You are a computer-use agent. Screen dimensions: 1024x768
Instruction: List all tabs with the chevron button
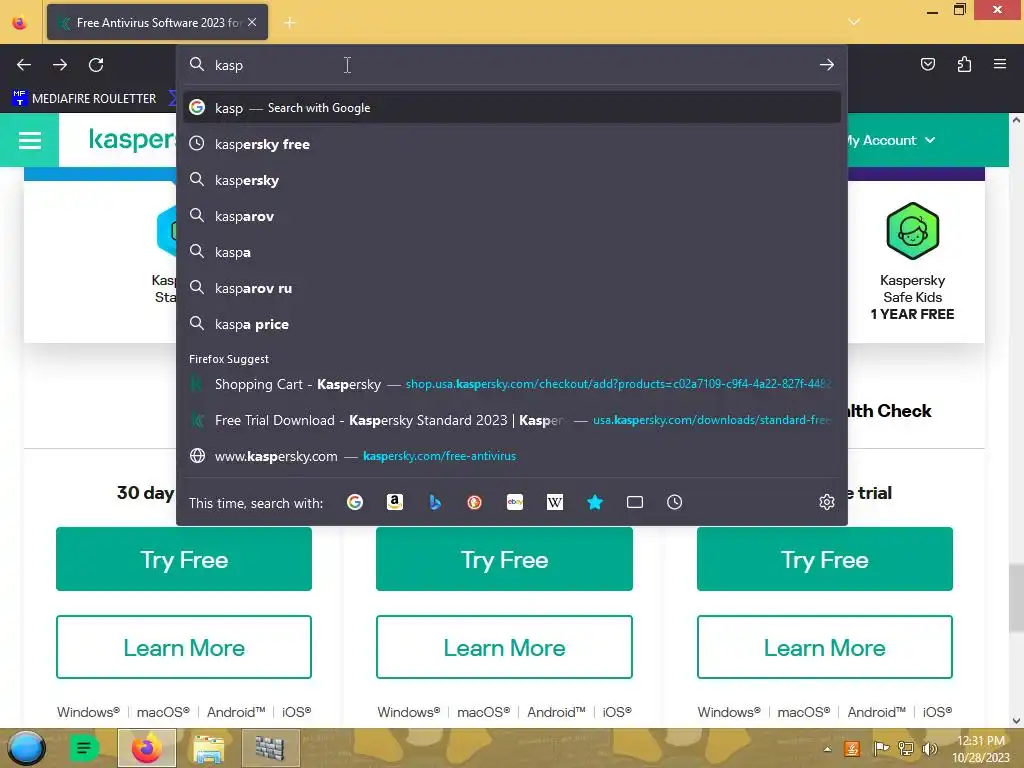coord(854,22)
